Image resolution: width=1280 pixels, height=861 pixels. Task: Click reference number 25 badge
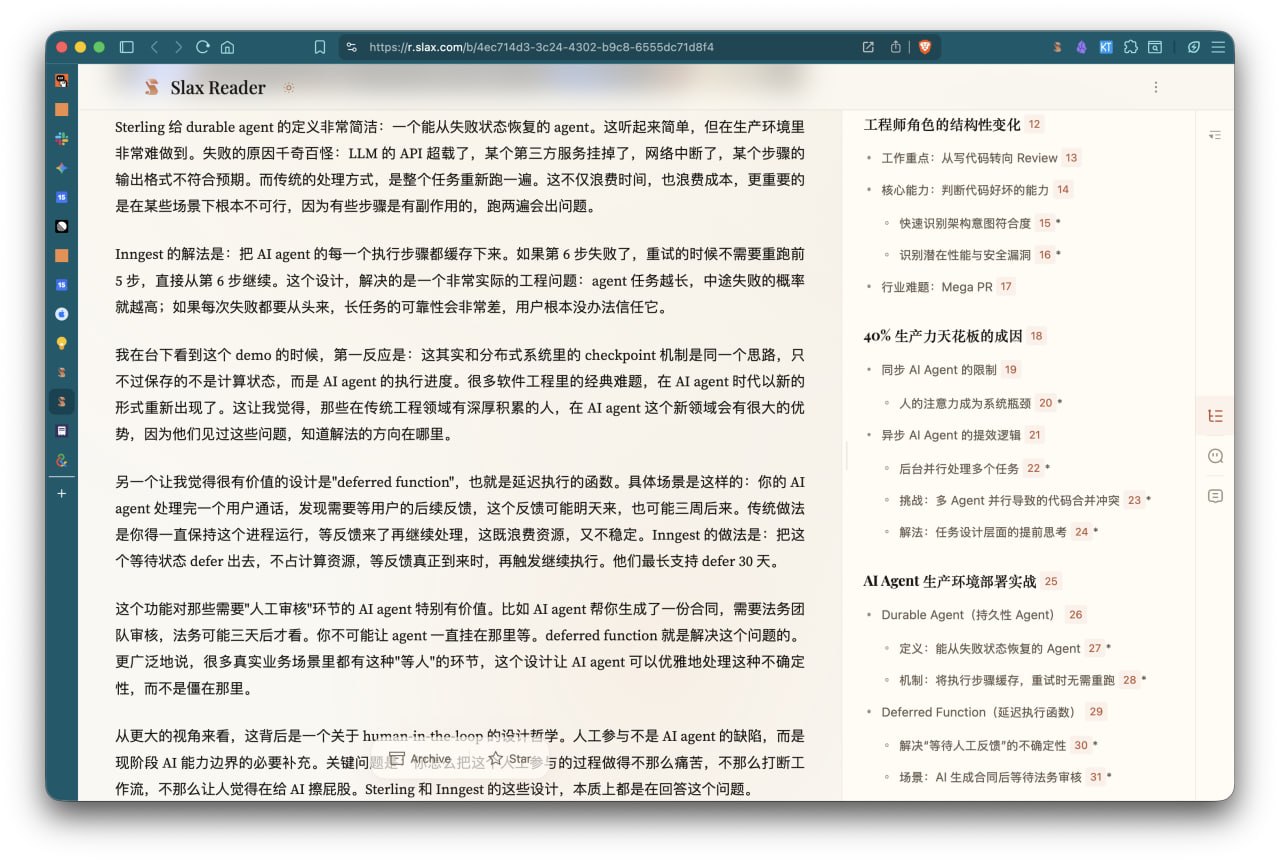pyautogui.click(x=1050, y=581)
